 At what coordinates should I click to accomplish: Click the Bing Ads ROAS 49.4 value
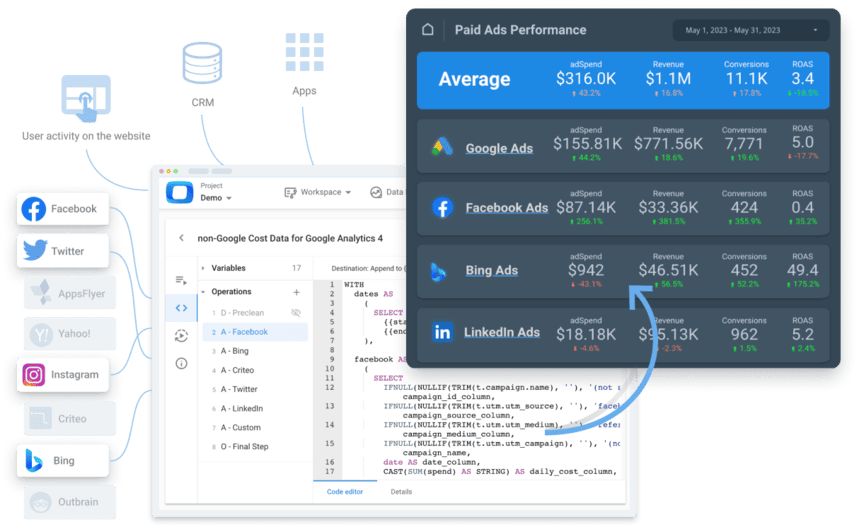pos(803,270)
